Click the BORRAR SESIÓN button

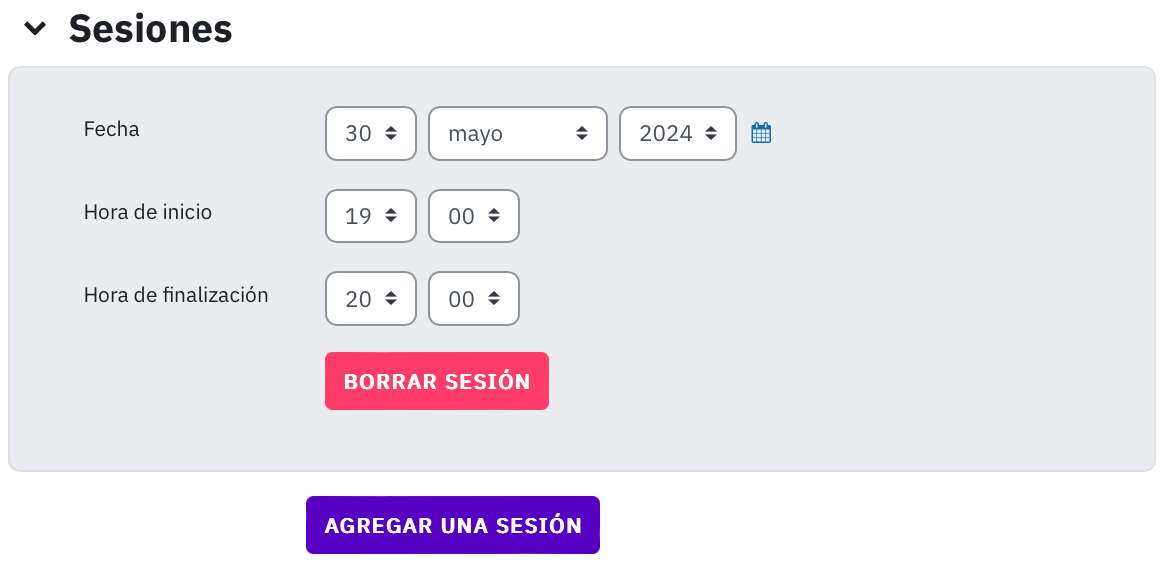[436, 381]
